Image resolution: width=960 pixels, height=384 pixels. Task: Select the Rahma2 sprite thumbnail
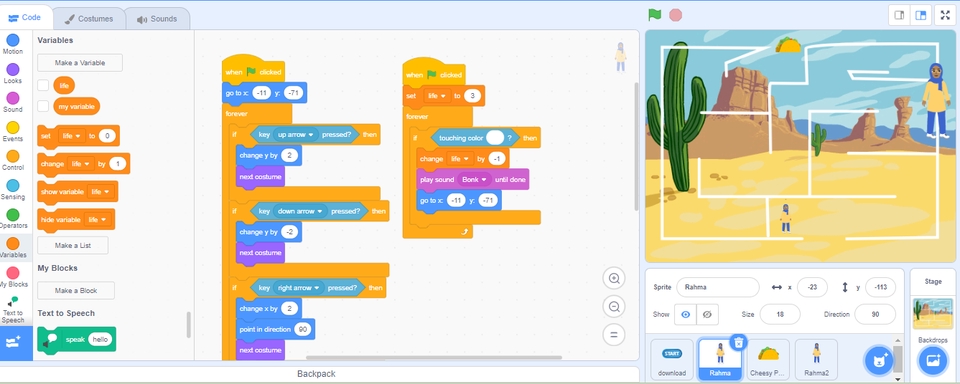tap(816, 360)
